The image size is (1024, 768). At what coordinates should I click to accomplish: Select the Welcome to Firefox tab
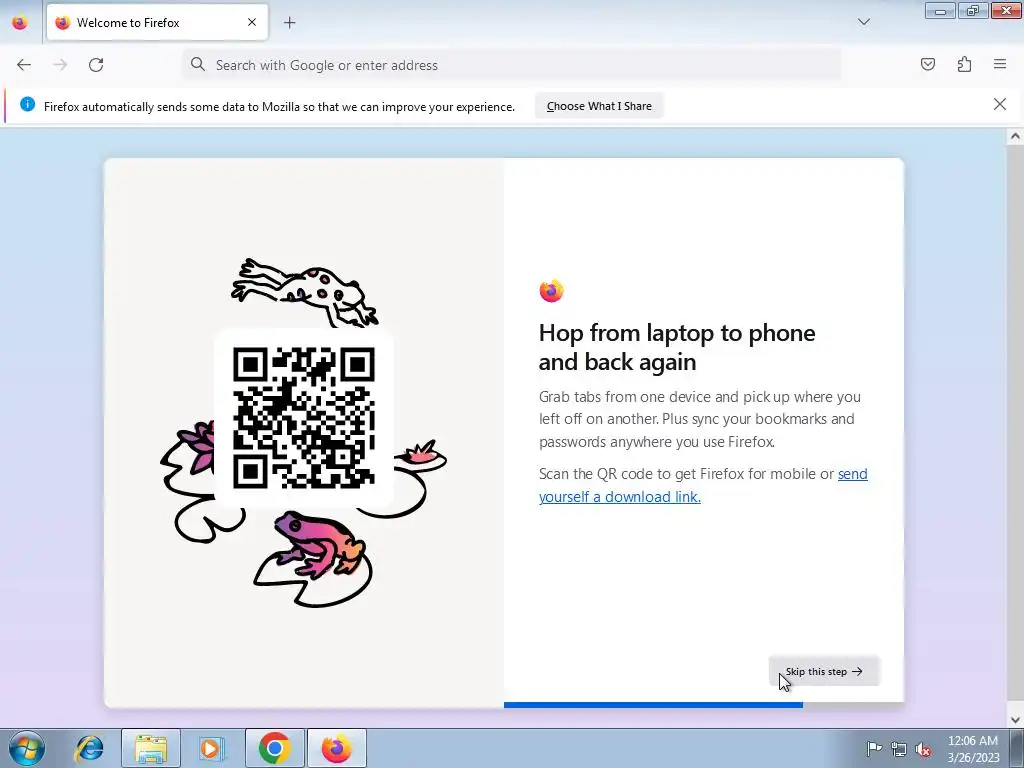157,22
